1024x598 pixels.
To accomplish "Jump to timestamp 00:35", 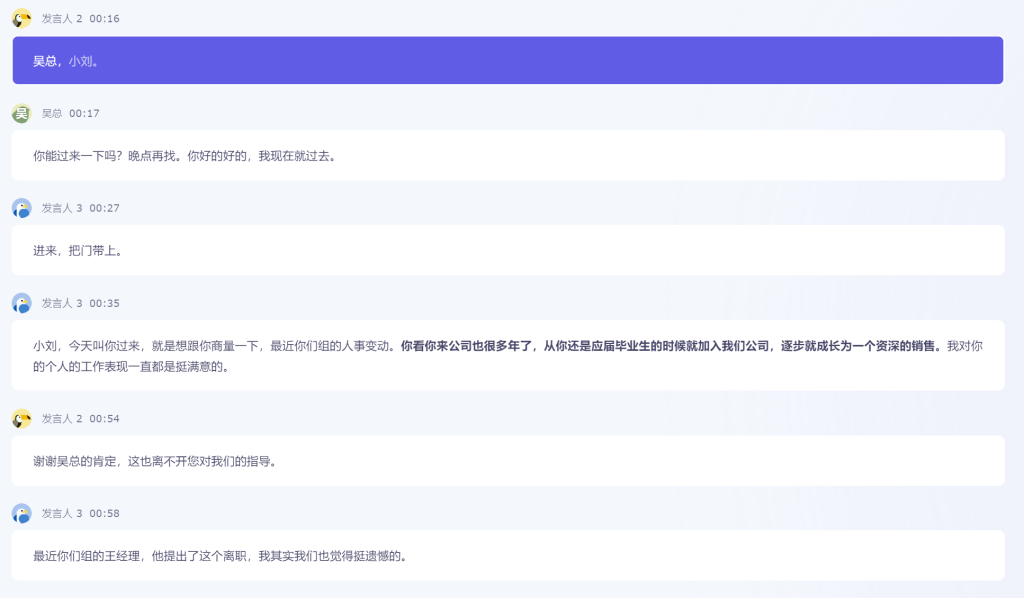I will tap(104, 304).
